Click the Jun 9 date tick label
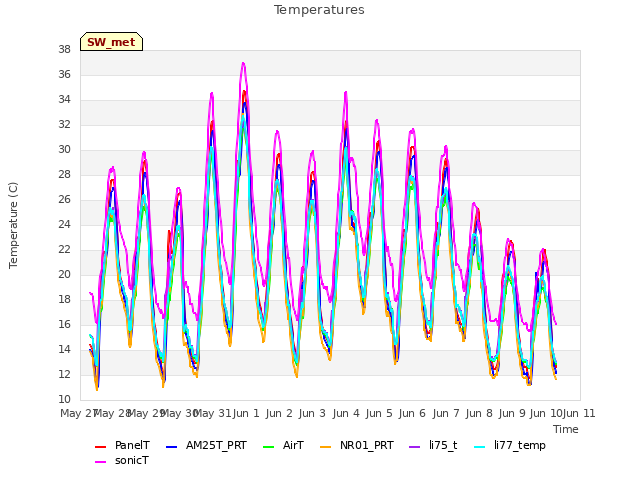Image resolution: width=640 pixels, height=480 pixels. [x=512, y=413]
